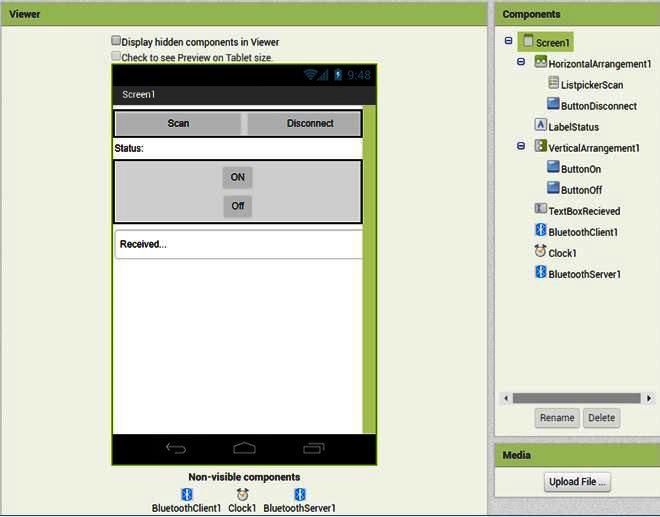Tap the phone preview home navigation icon

tap(244, 448)
